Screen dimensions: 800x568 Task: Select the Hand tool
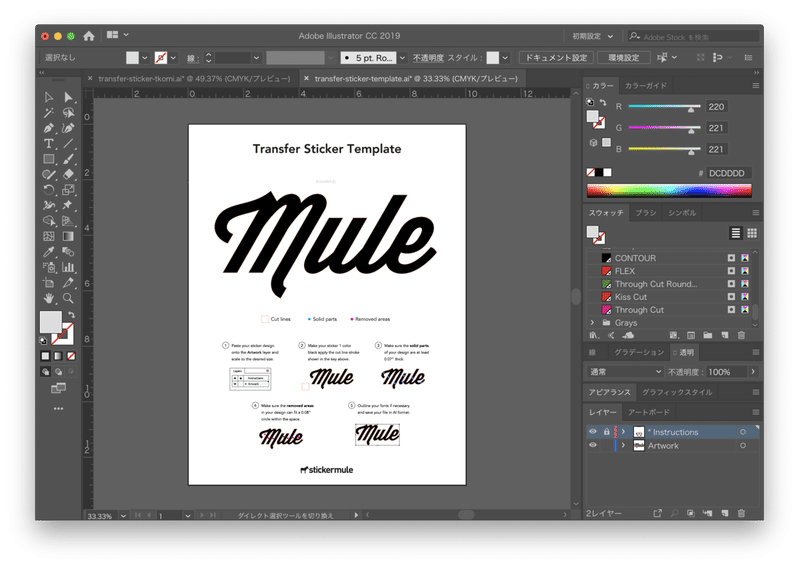pos(49,298)
